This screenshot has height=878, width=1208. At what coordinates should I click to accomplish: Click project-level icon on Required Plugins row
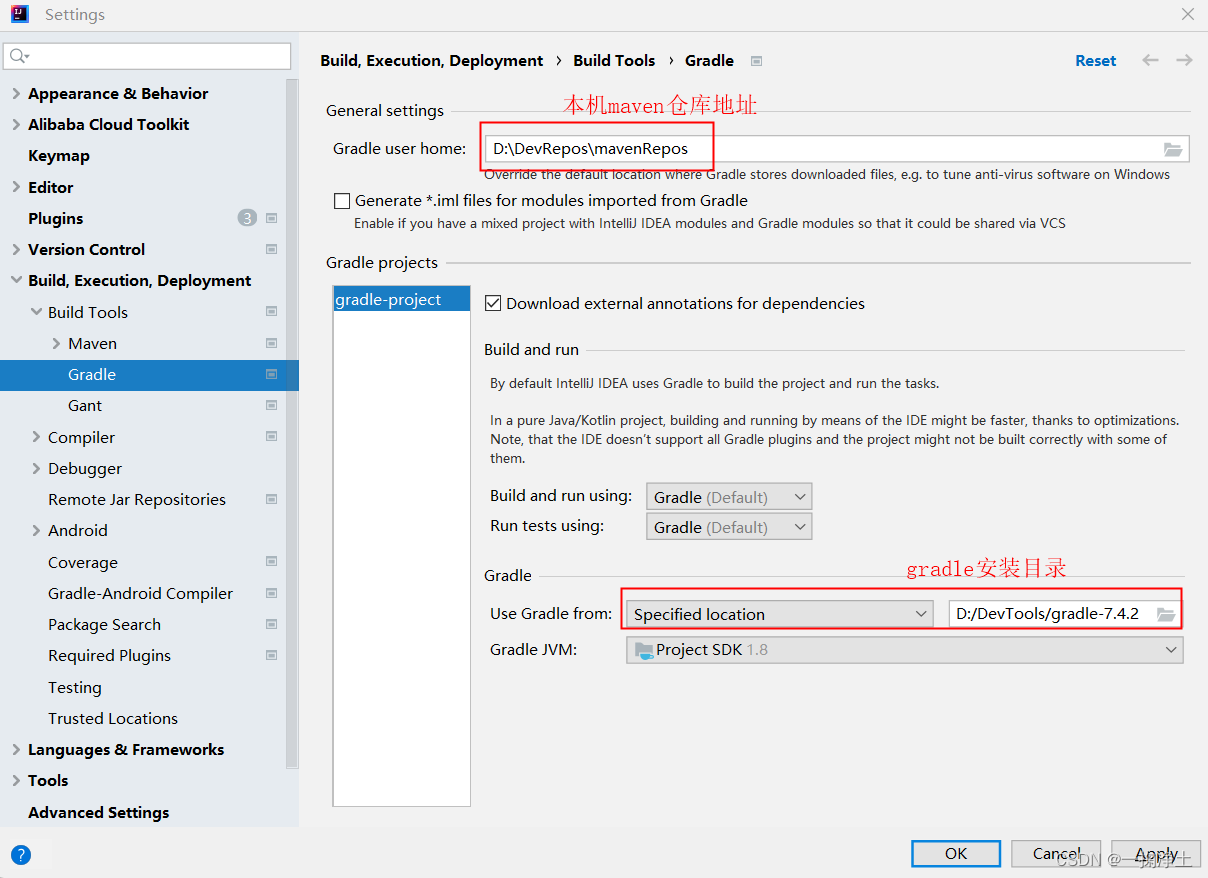[271, 655]
